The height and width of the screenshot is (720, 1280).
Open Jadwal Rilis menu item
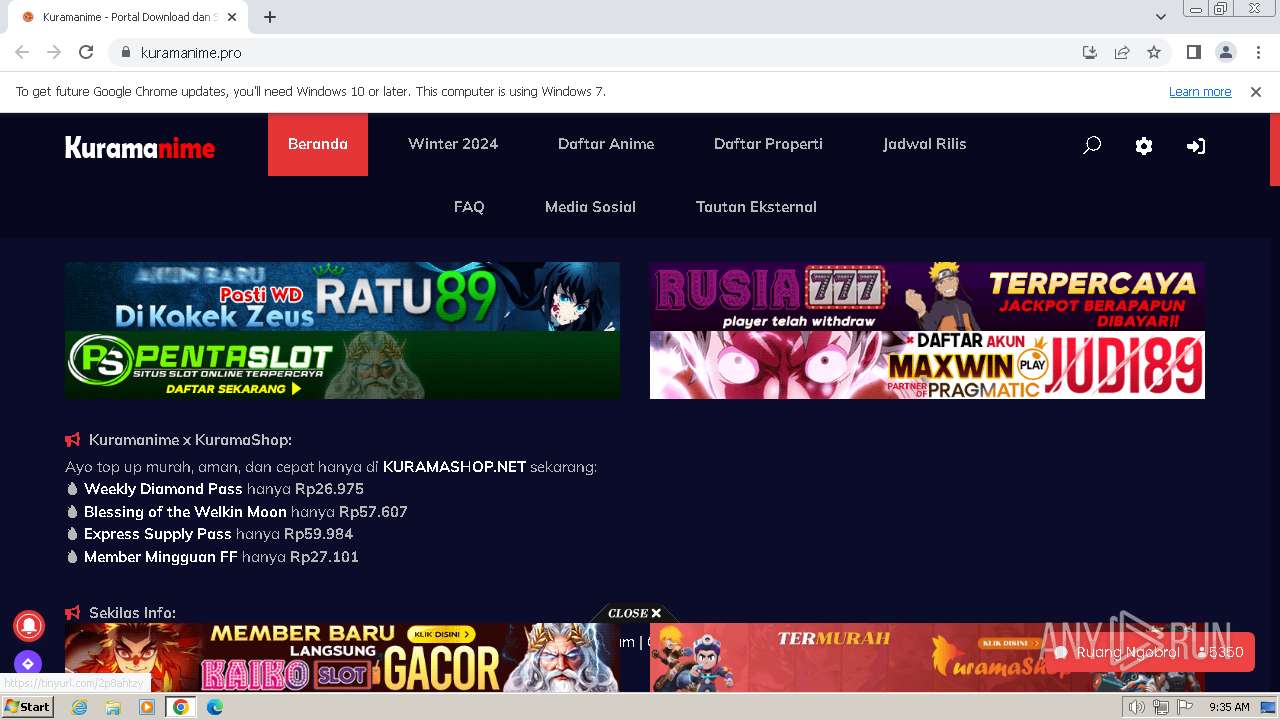(x=924, y=144)
